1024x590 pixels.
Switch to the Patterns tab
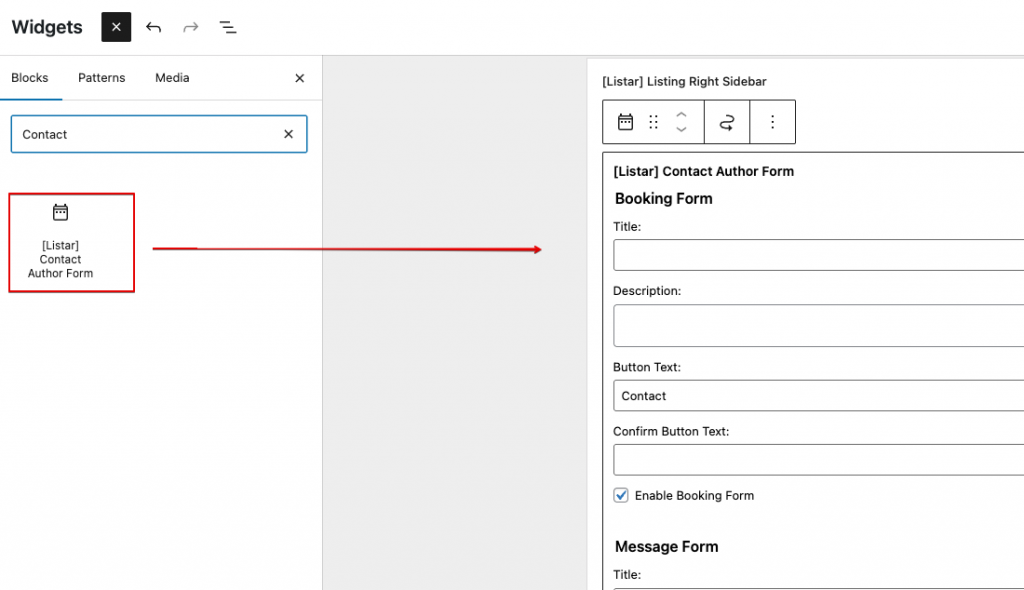coord(102,78)
